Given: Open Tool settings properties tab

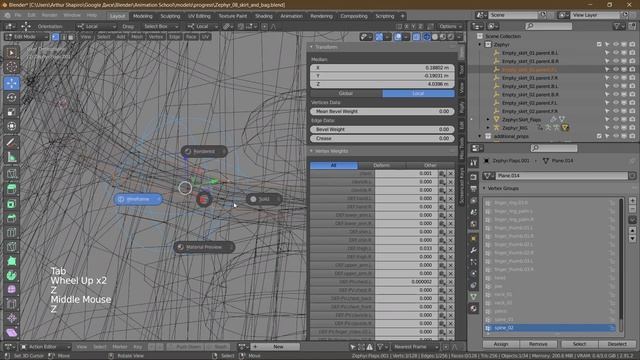Looking at the screenshot, I should tap(473, 163).
